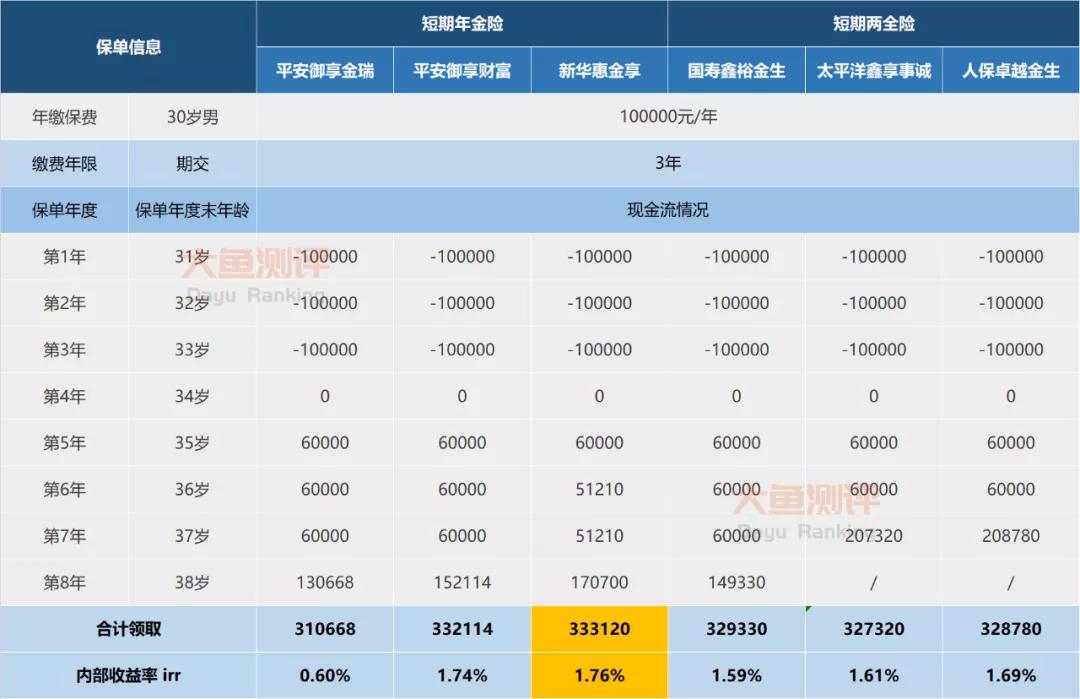The image size is (1080, 699).
Task: Click the 内部收益率 irr row label
Action: click(x=129, y=675)
